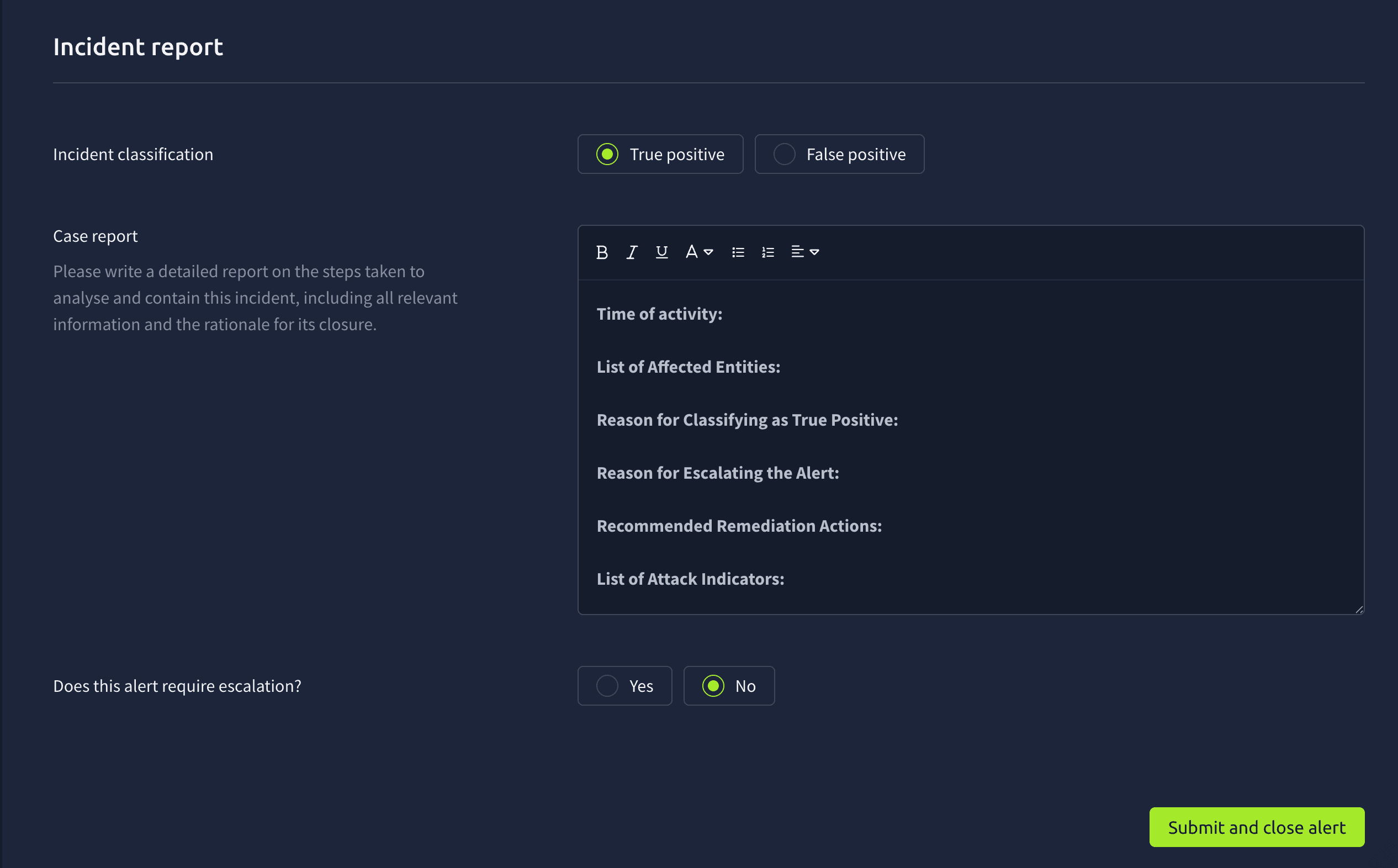Viewport: 1398px width, 868px height.
Task: Expand text alignment dropdown arrow
Action: click(x=814, y=252)
